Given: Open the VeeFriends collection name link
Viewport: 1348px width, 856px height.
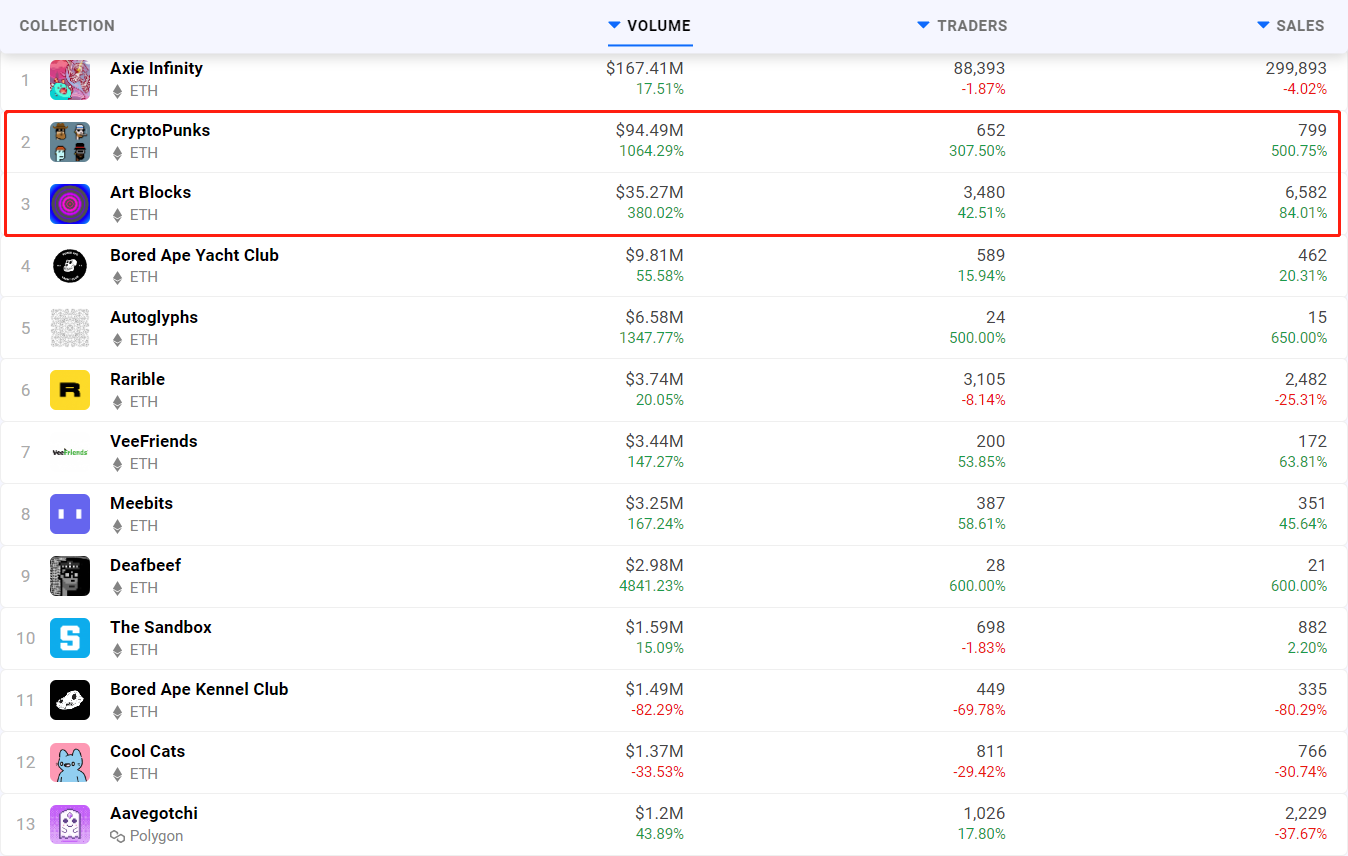Looking at the screenshot, I should click(x=154, y=441).
